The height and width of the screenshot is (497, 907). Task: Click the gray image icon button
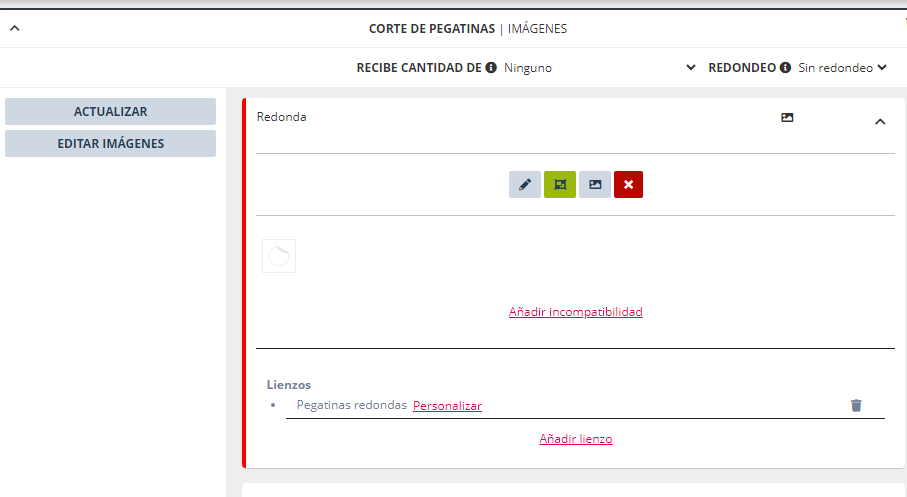594,185
